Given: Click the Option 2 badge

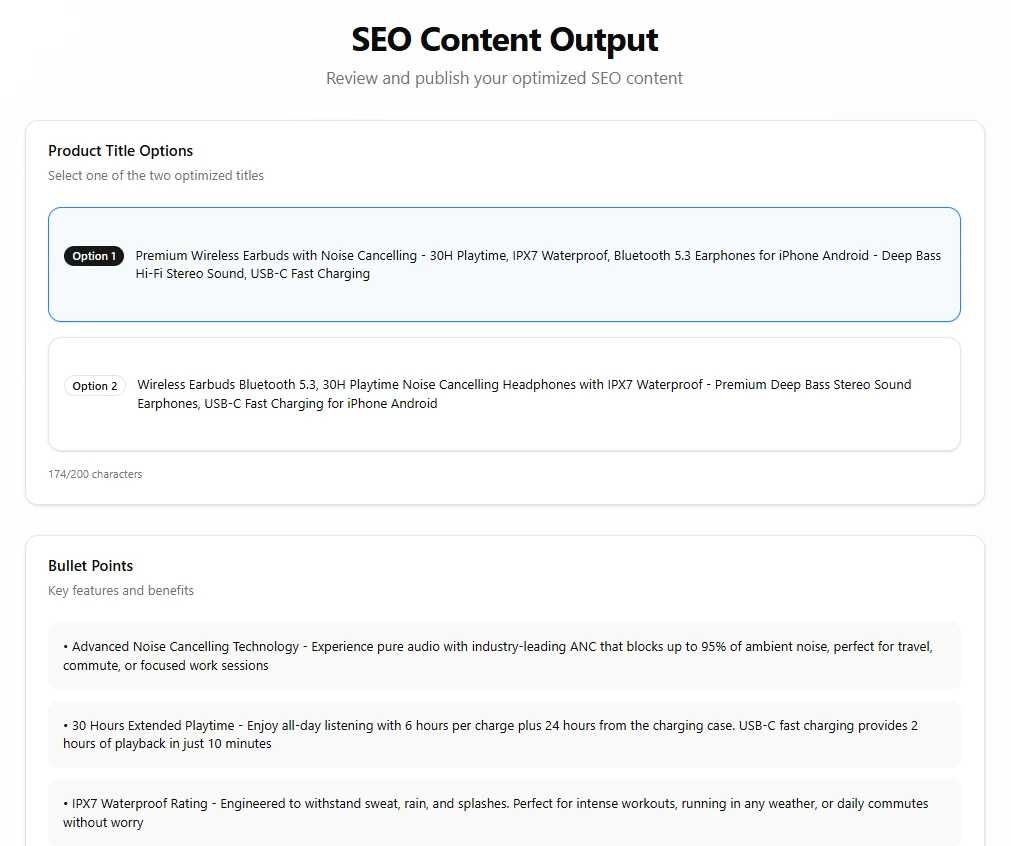Looking at the screenshot, I should coord(95,386).
